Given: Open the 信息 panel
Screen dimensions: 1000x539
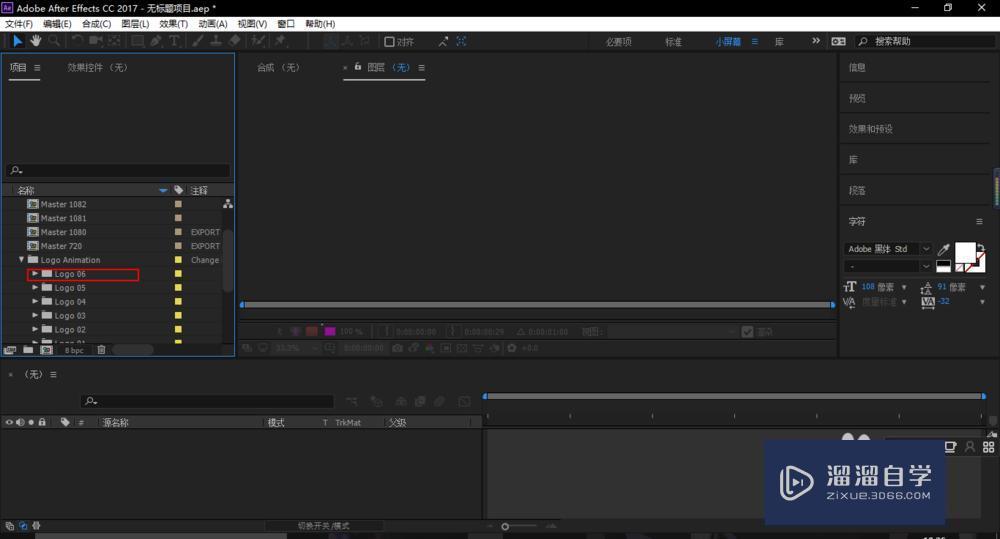Looking at the screenshot, I should (857, 68).
